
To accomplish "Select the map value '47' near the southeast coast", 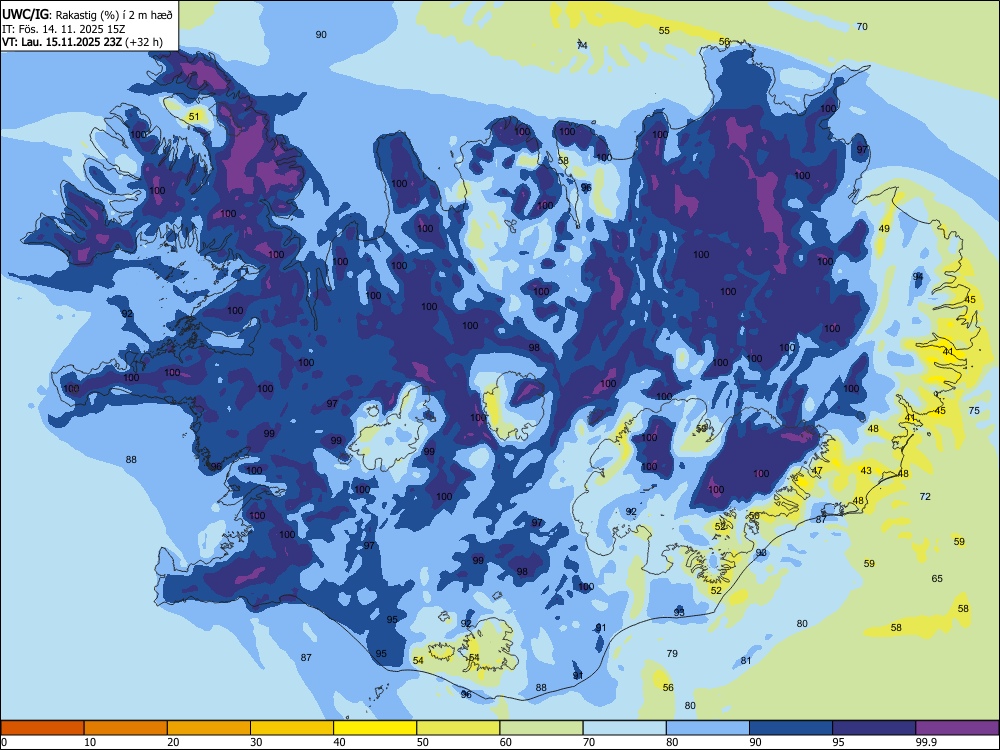I will point(817,471).
